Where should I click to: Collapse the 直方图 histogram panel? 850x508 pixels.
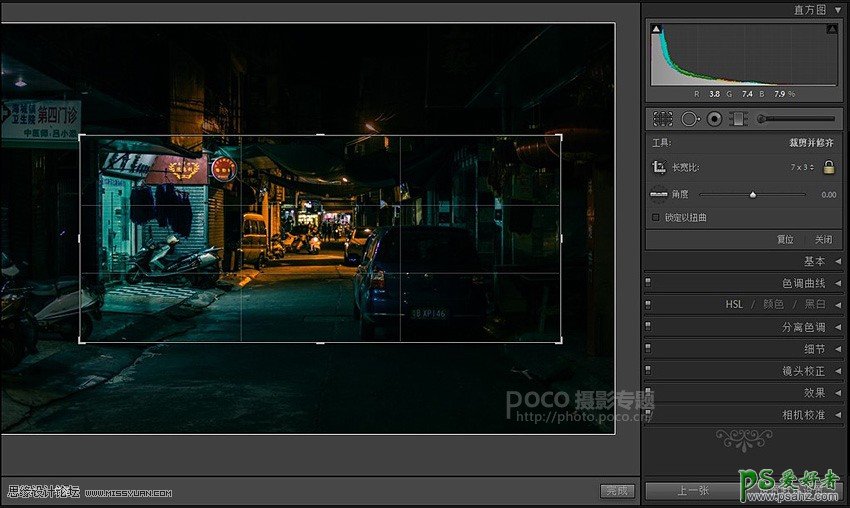(x=837, y=9)
